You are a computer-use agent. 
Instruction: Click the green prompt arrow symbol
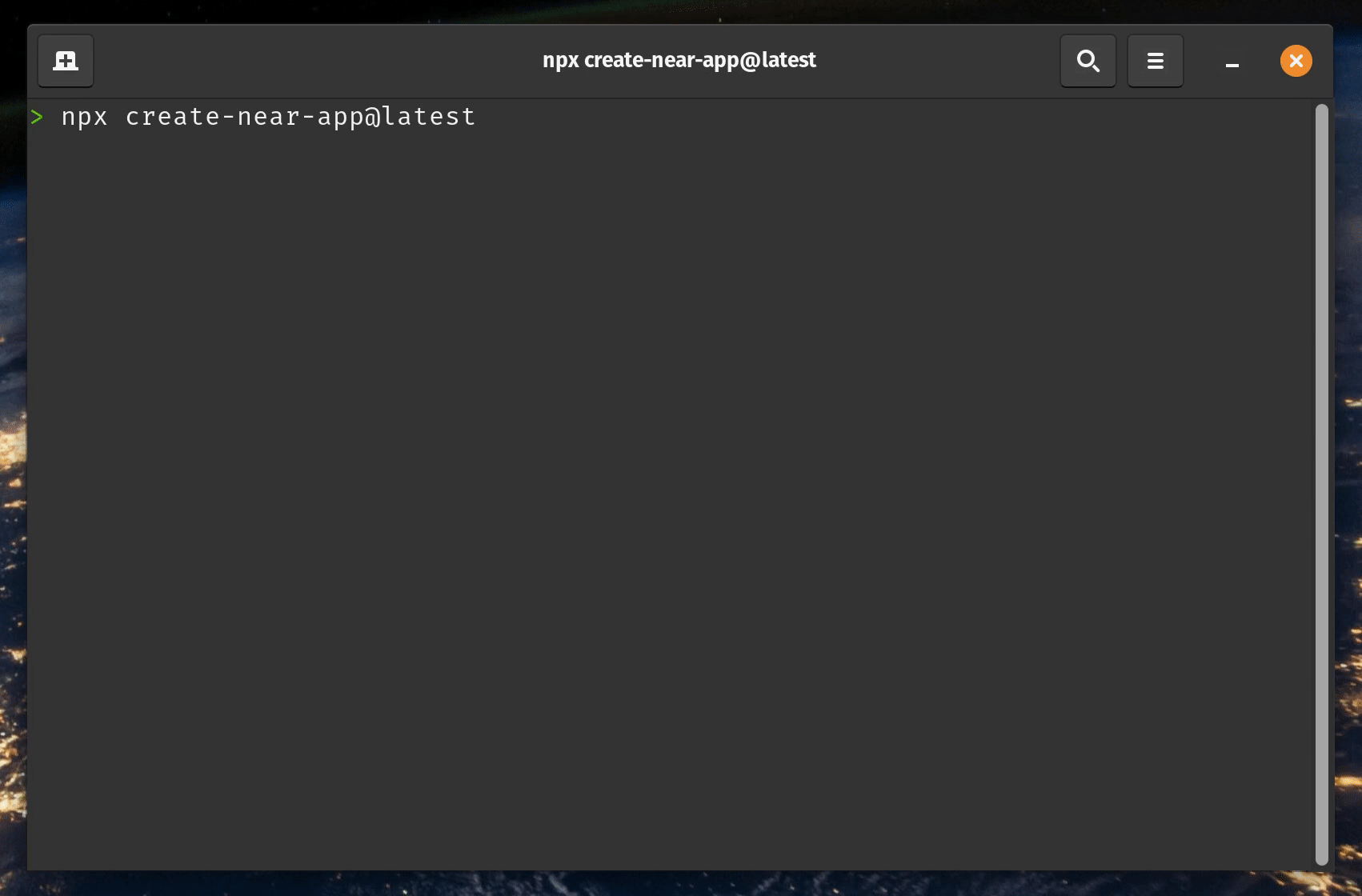coord(37,118)
